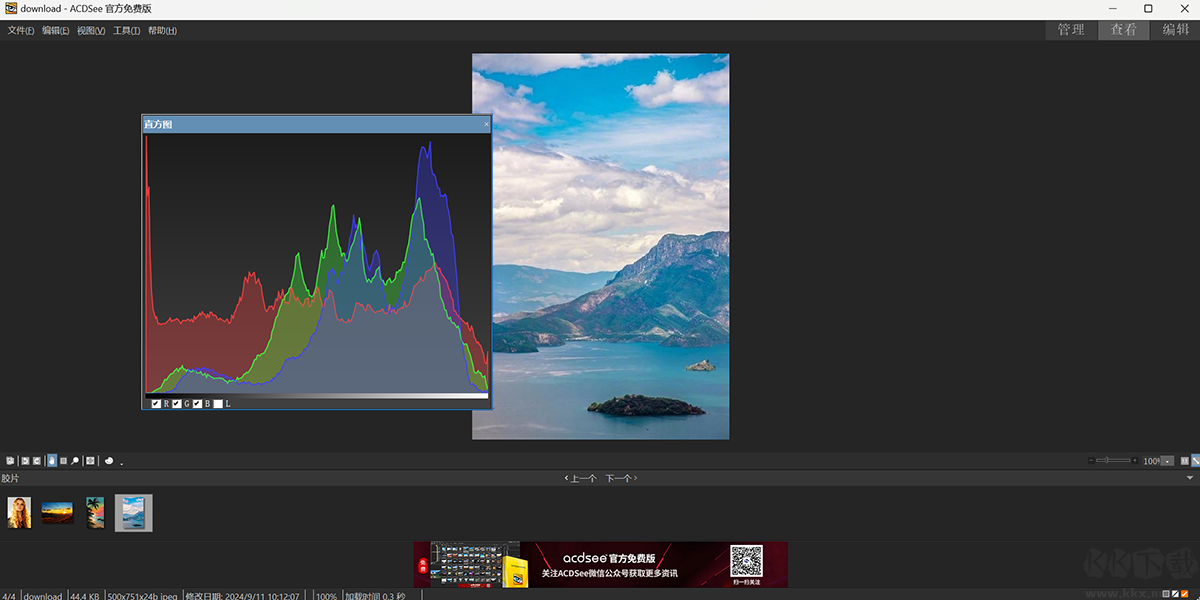Viewport: 1200px width, 600px height.
Task: Open the 视图(V) menu
Action: click(91, 31)
